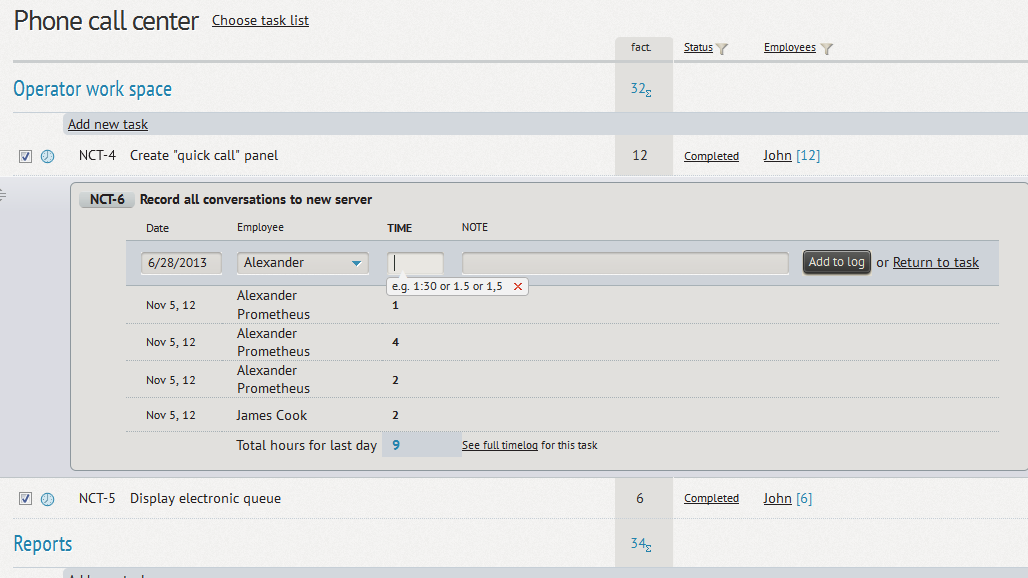Click the clock icon beside NCT-4
1028x578 pixels.
(x=47, y=156)
